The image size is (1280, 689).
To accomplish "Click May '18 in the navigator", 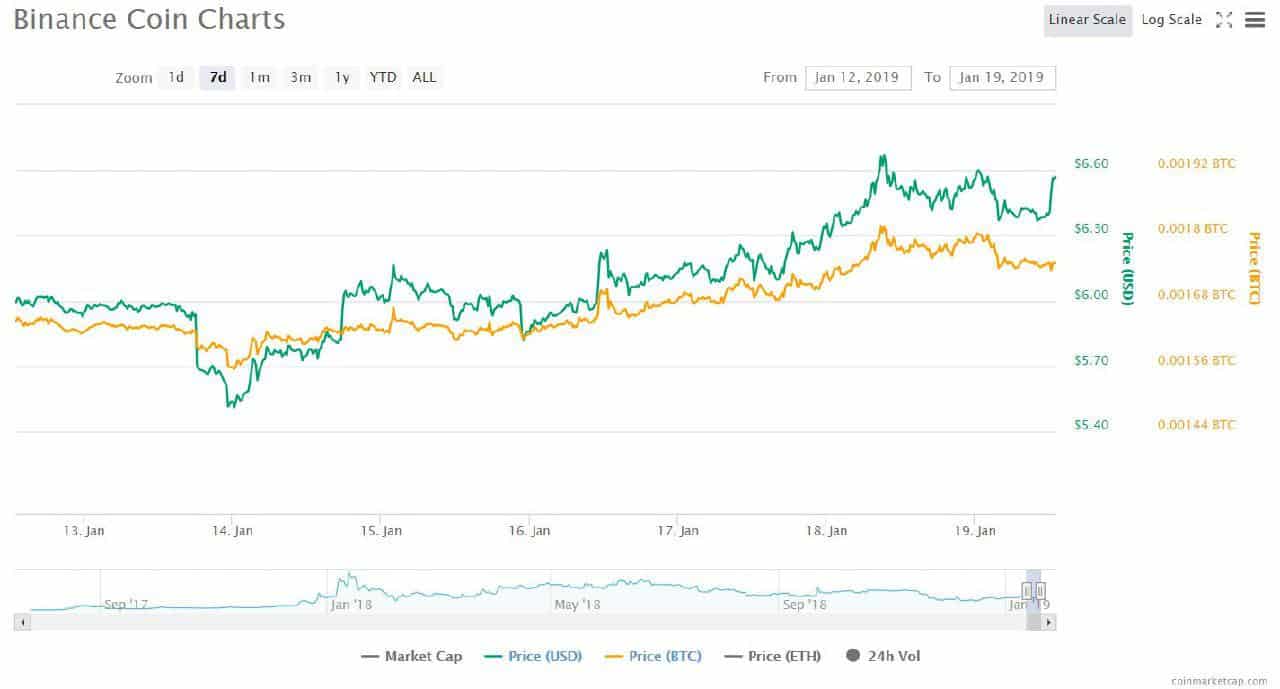I will click(578, 605).
